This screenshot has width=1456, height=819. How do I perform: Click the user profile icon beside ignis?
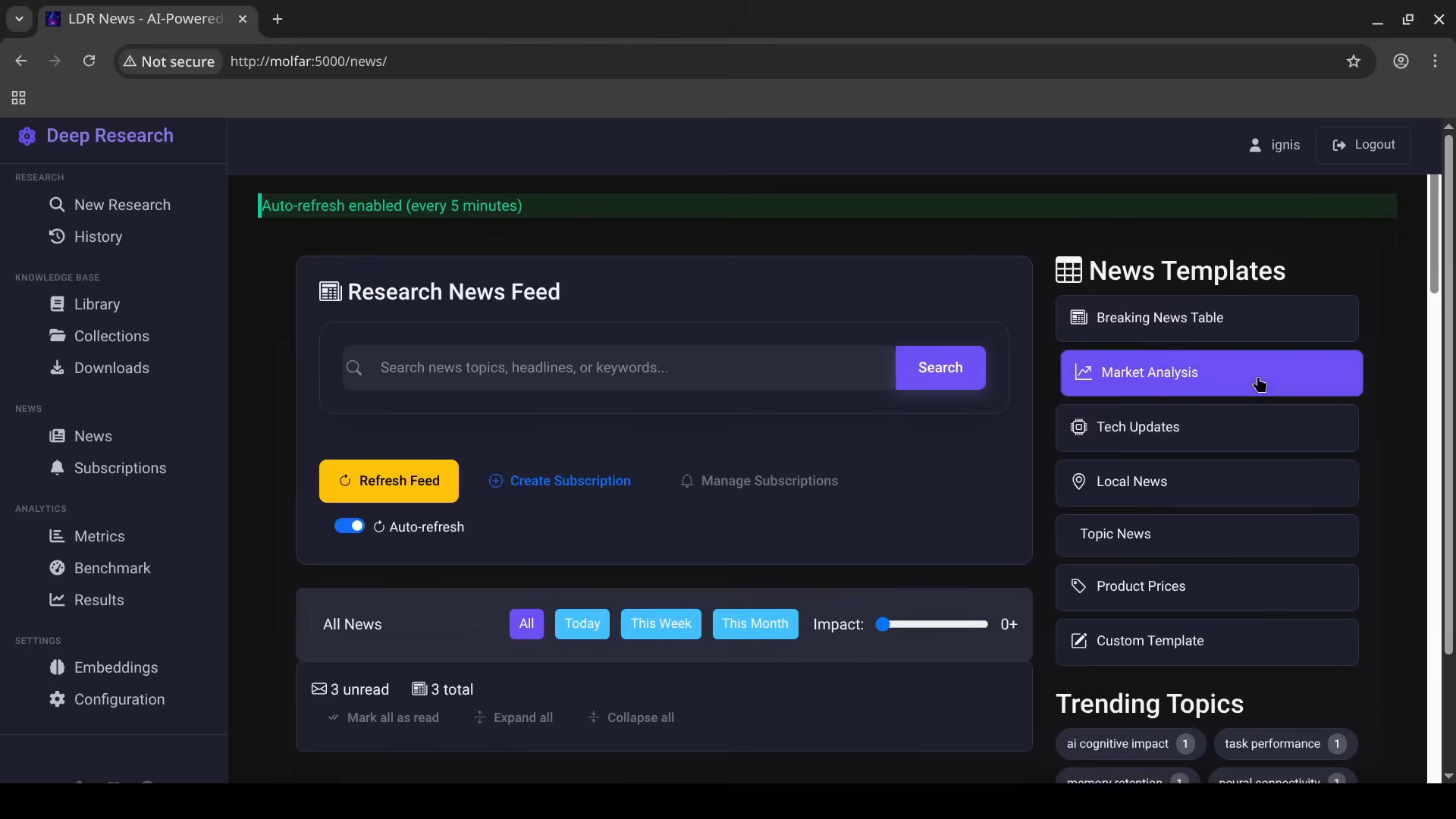click(x=1255, y=145)
